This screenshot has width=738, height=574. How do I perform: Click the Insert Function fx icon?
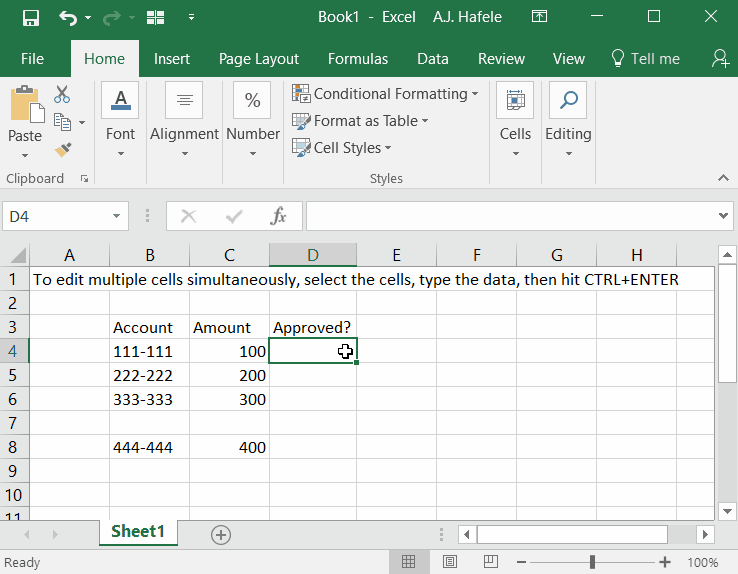(278, 216)
